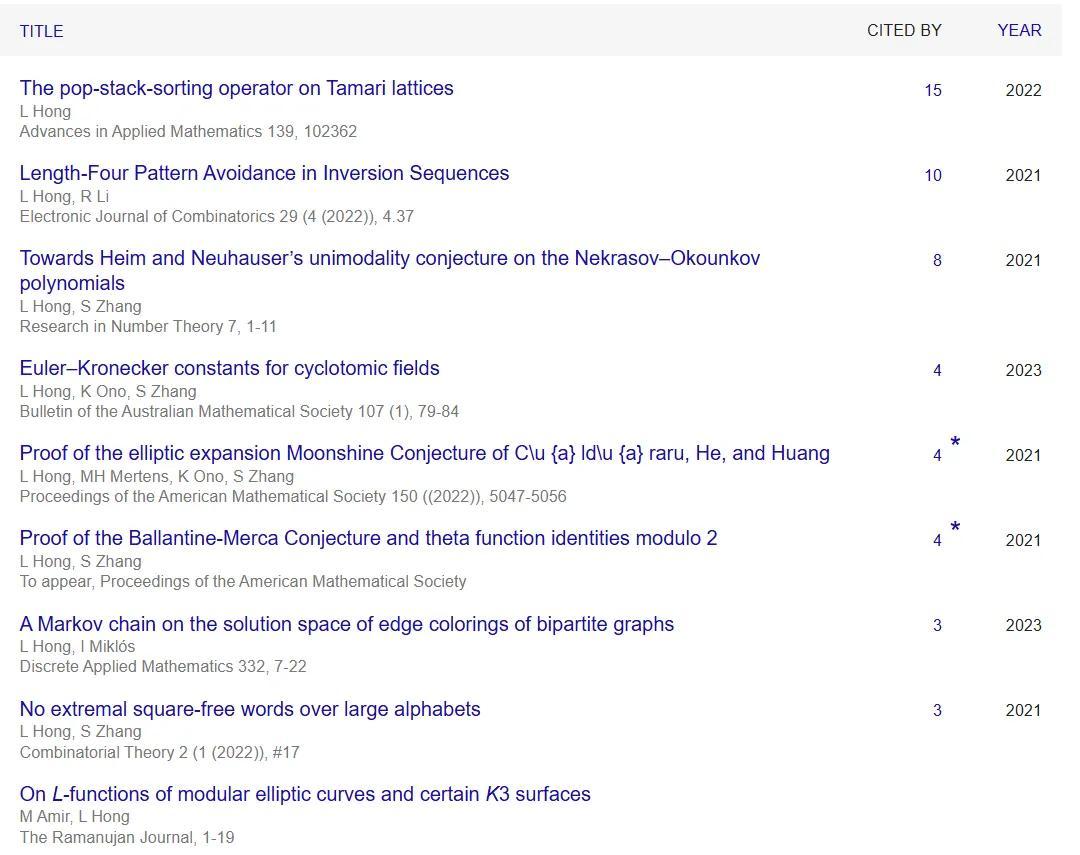The height and width of the screenshot is (855, 1080).
Task: Open No extremal square-free words paper
Action: (x=250, y=709)
